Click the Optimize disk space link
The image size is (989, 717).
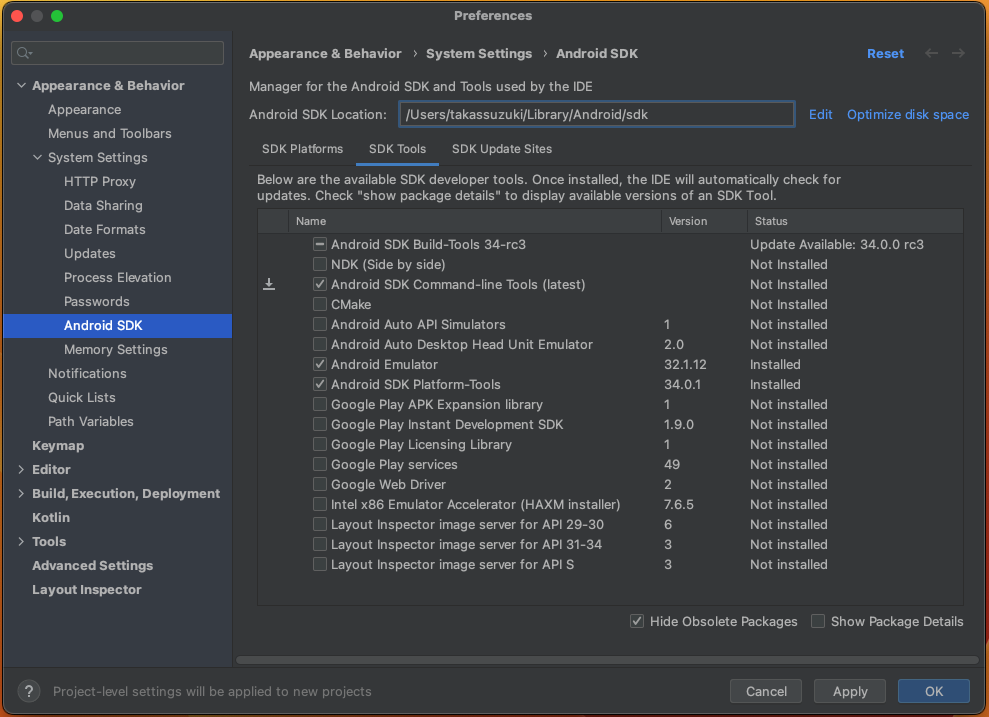point(907,115)
